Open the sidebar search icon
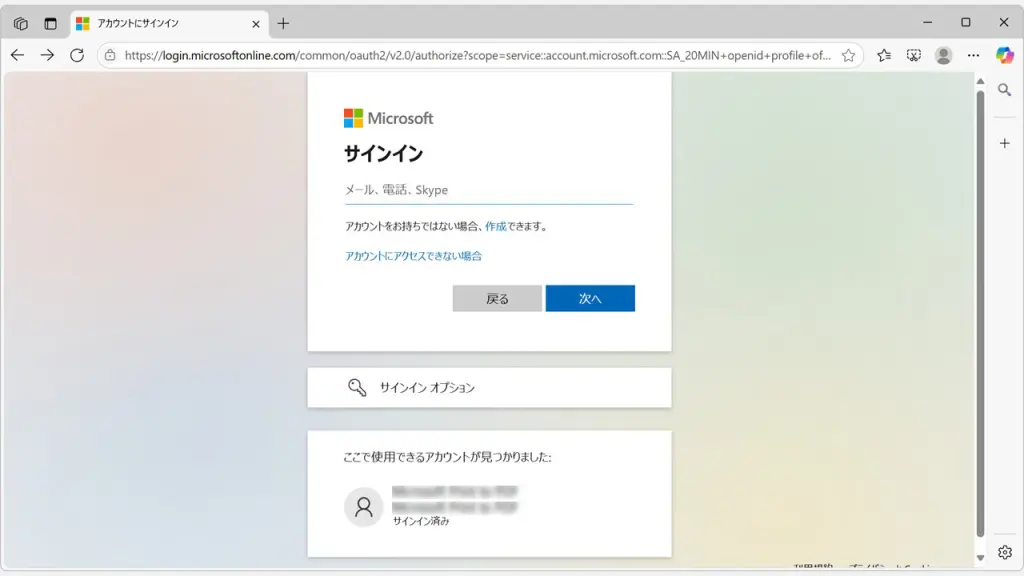 coord(1004,89)
